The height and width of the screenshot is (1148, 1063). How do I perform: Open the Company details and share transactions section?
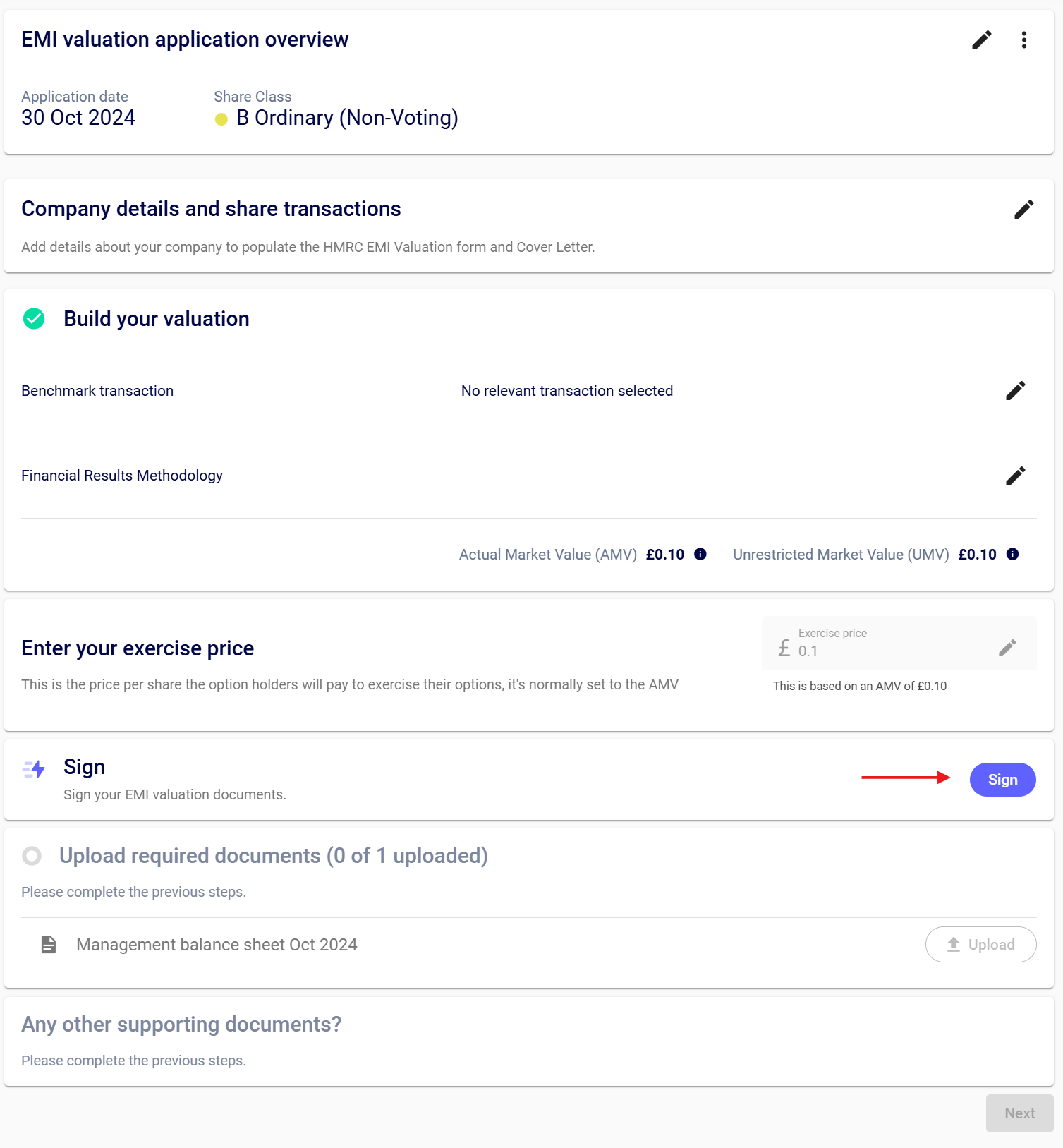pyautogui.click(x=211, y=209)
